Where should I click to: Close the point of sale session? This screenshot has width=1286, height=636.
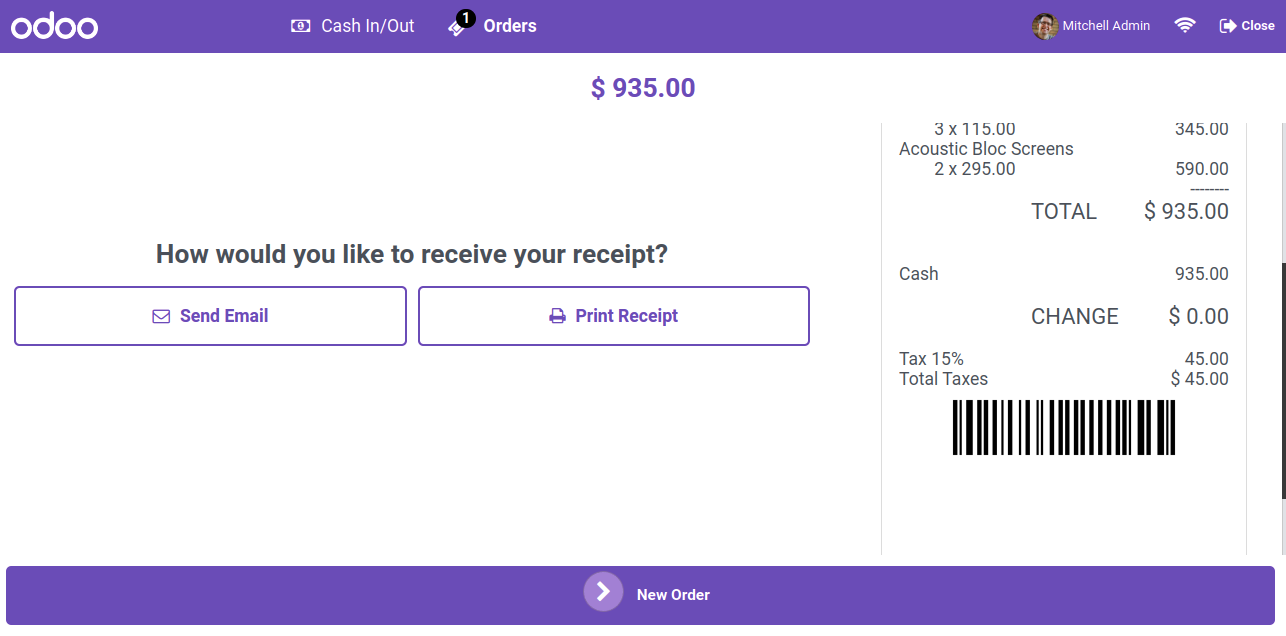coord(1247,26)
